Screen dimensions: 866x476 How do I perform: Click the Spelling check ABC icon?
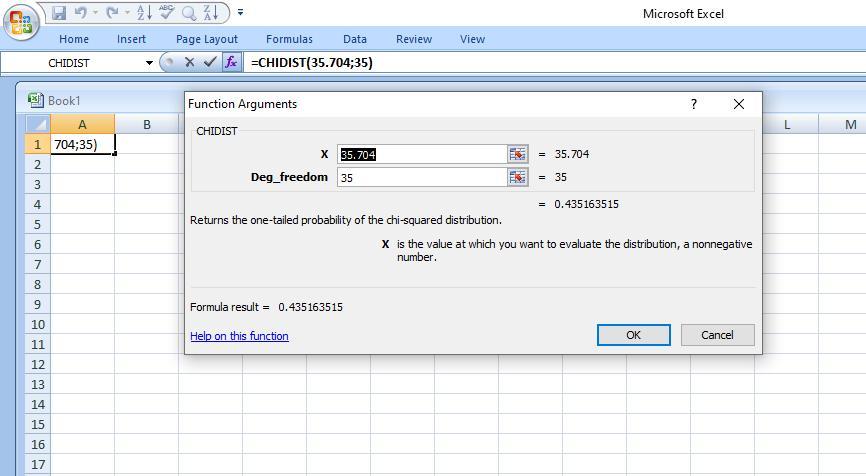(166, 13)
